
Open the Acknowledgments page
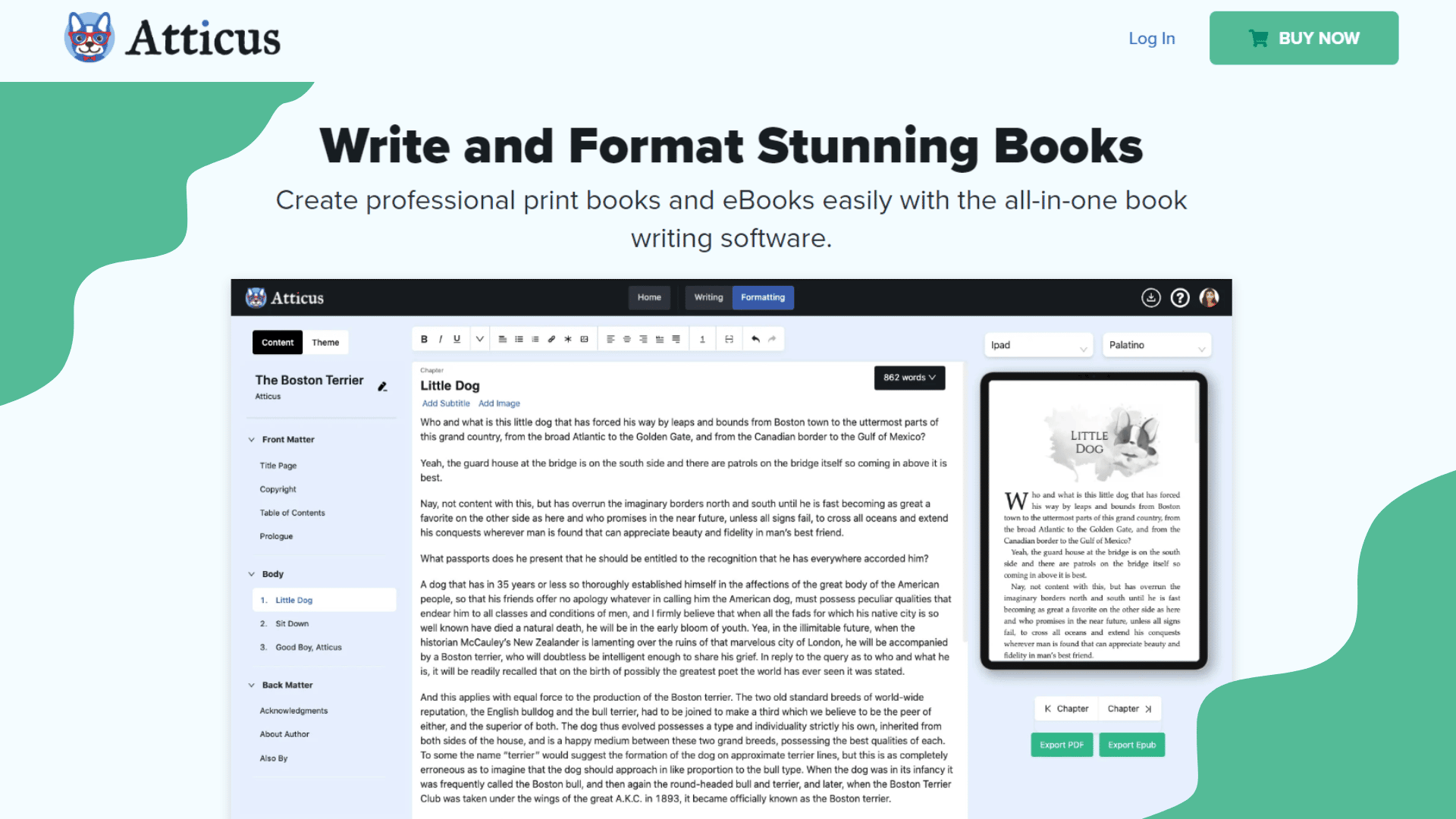(x=293, y=711)
